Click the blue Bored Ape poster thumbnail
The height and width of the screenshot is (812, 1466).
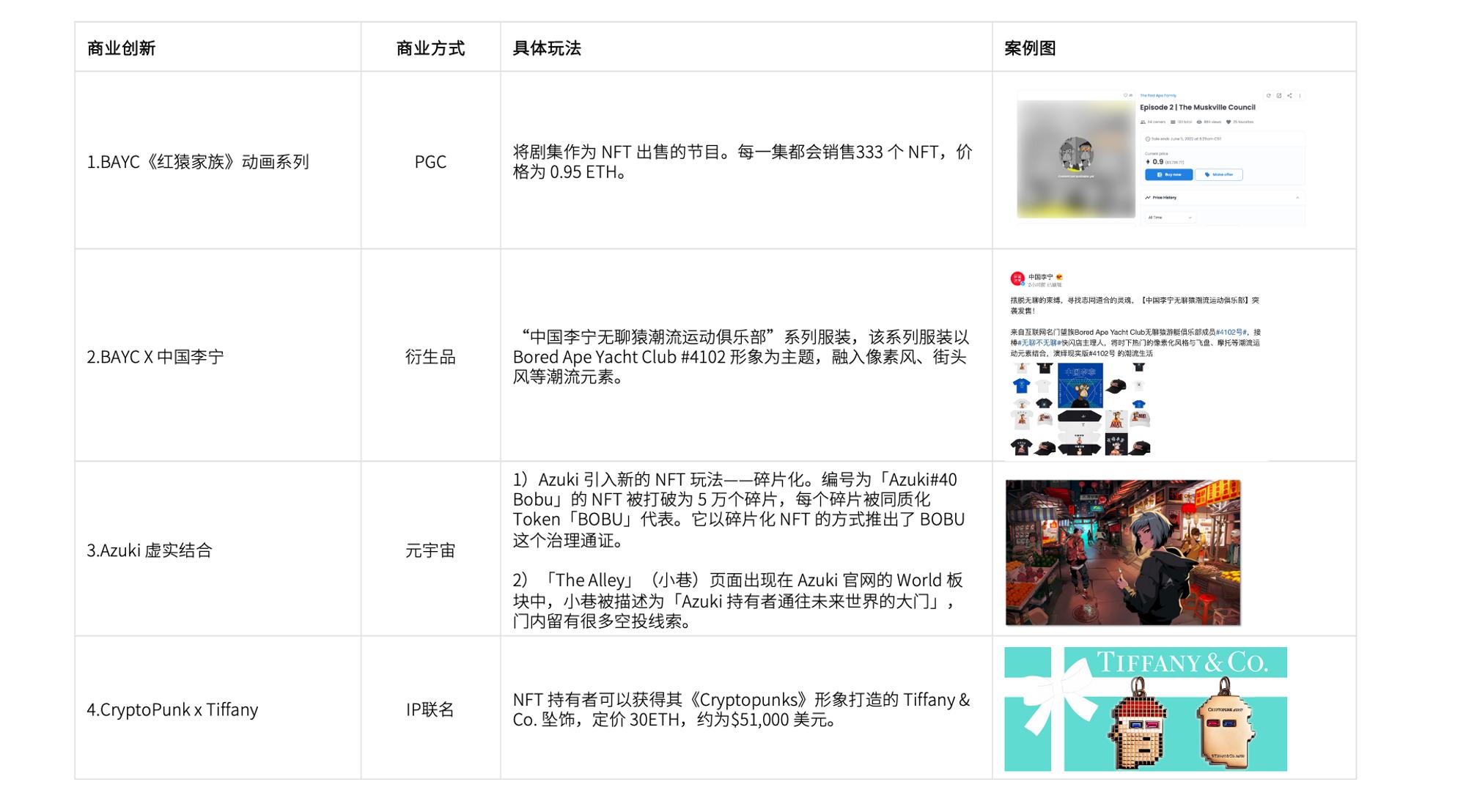pos(1080,385)
